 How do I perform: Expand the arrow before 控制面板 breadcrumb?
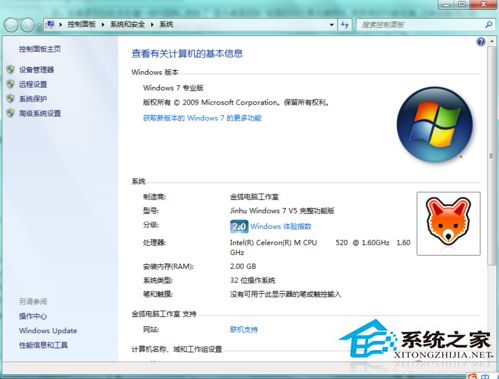pyautogui.click(x=61, y=24)
